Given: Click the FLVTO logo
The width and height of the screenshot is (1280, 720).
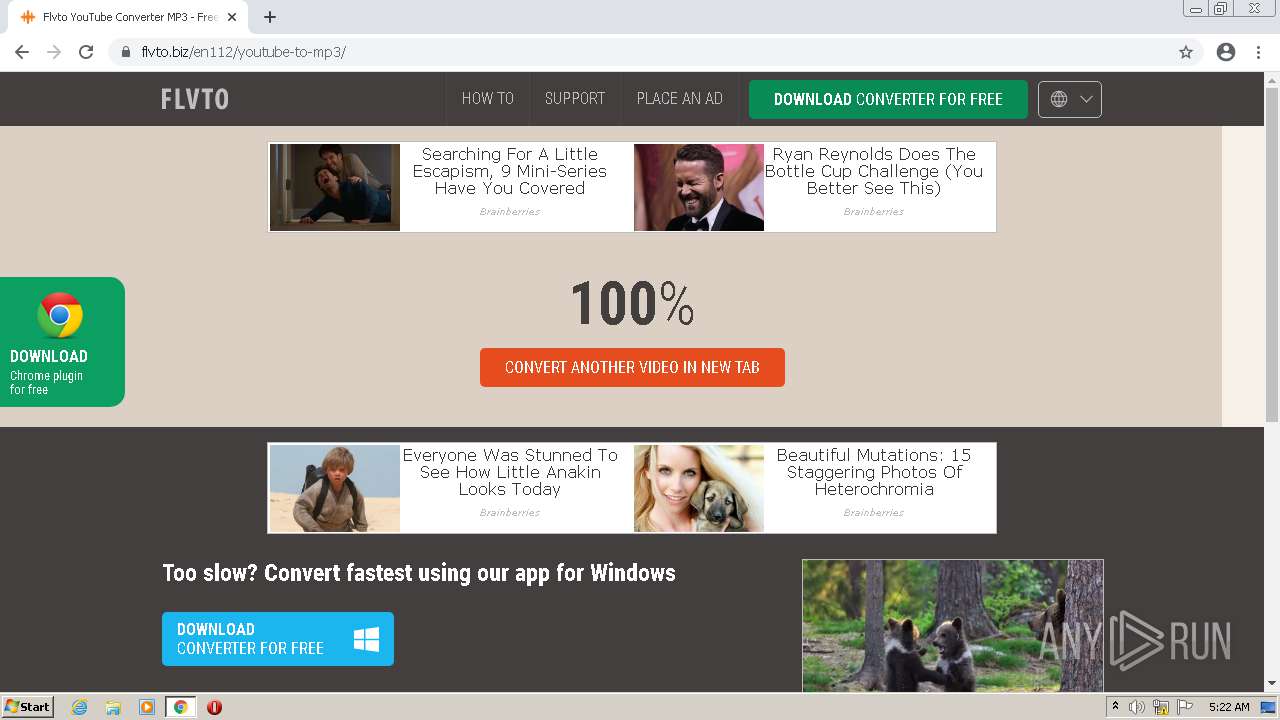Looking at the screenshot, I should coord(195,99).
